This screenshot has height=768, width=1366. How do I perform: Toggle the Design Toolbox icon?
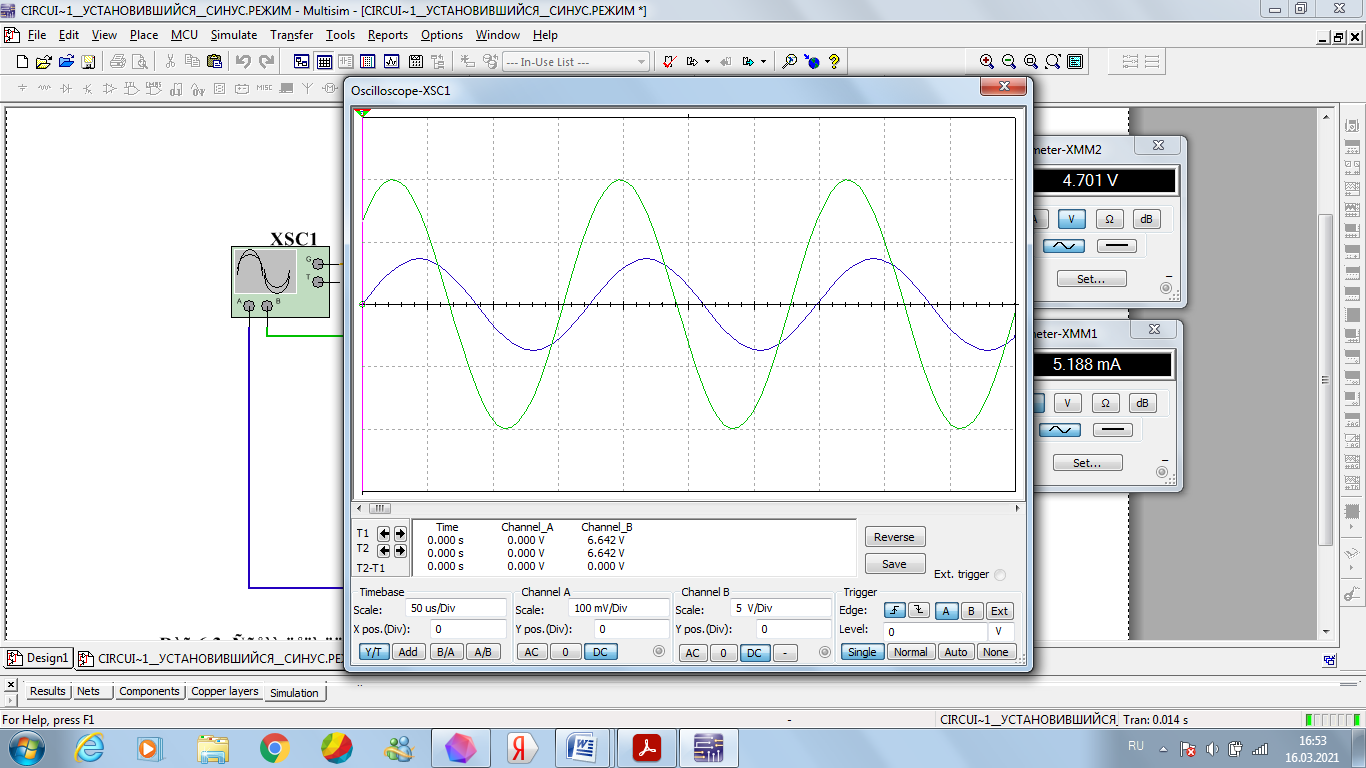pos(301,61)
